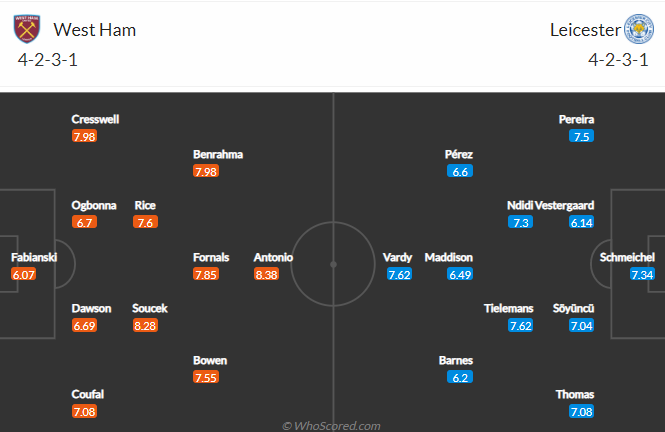The height and width of the screenshot is (432, 665).
Task: Click Bowen's player name
Action: click(x=210, y=360)
